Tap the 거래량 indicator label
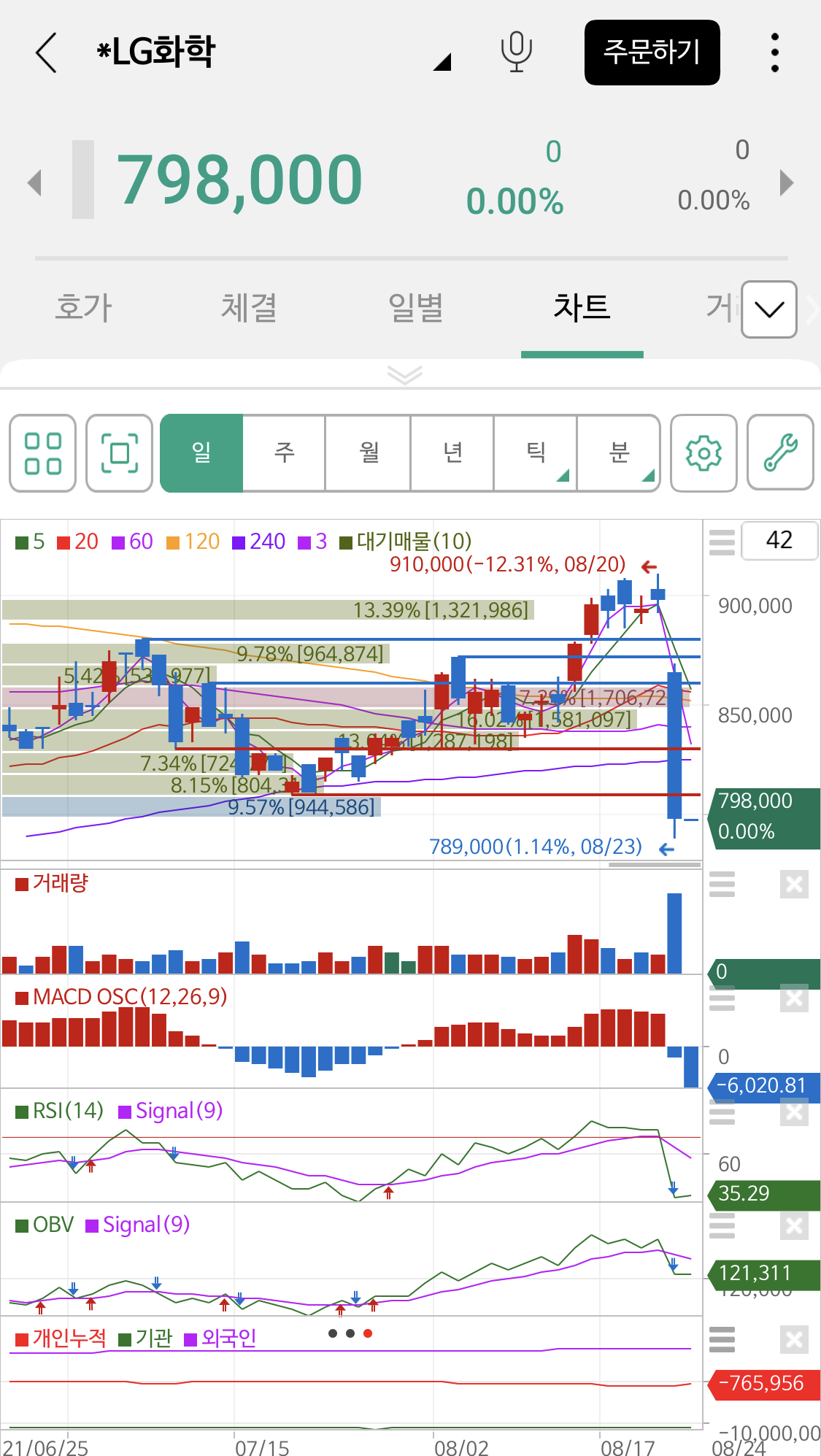This screenshot has height=1456, width=821. (52, 883)
